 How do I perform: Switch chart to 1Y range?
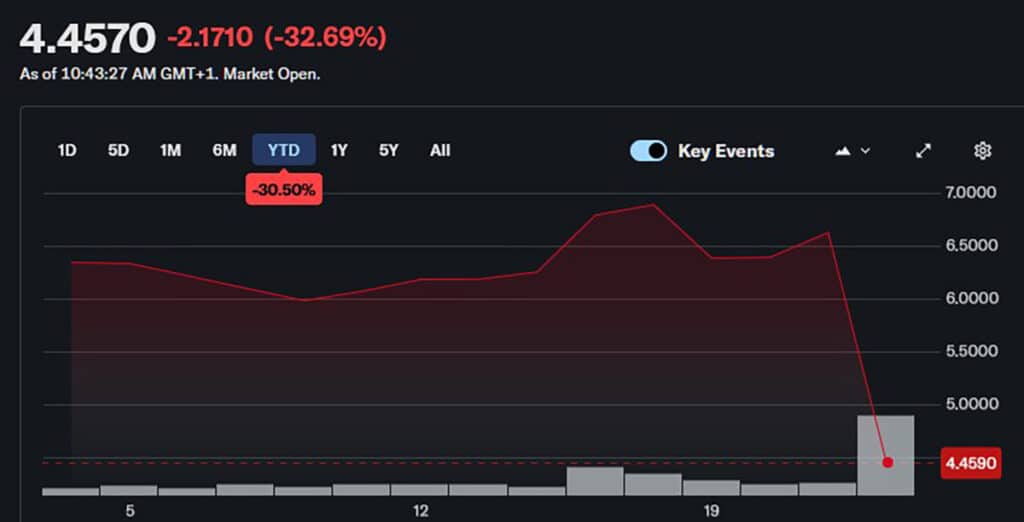pos(339,150)
